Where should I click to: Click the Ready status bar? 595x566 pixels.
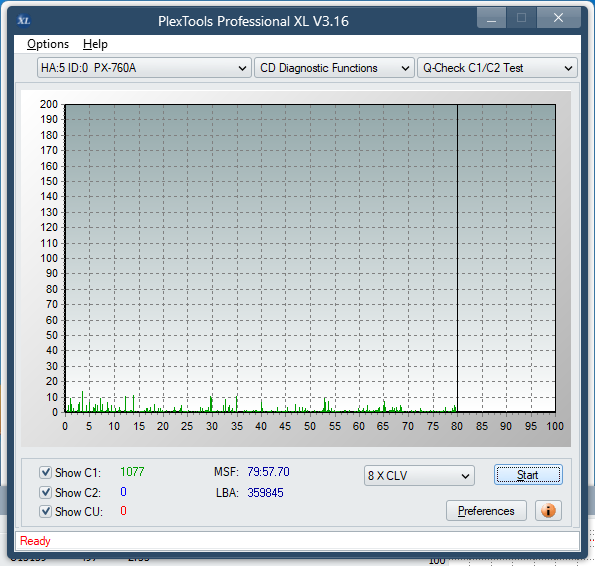[x=297, y=541]
